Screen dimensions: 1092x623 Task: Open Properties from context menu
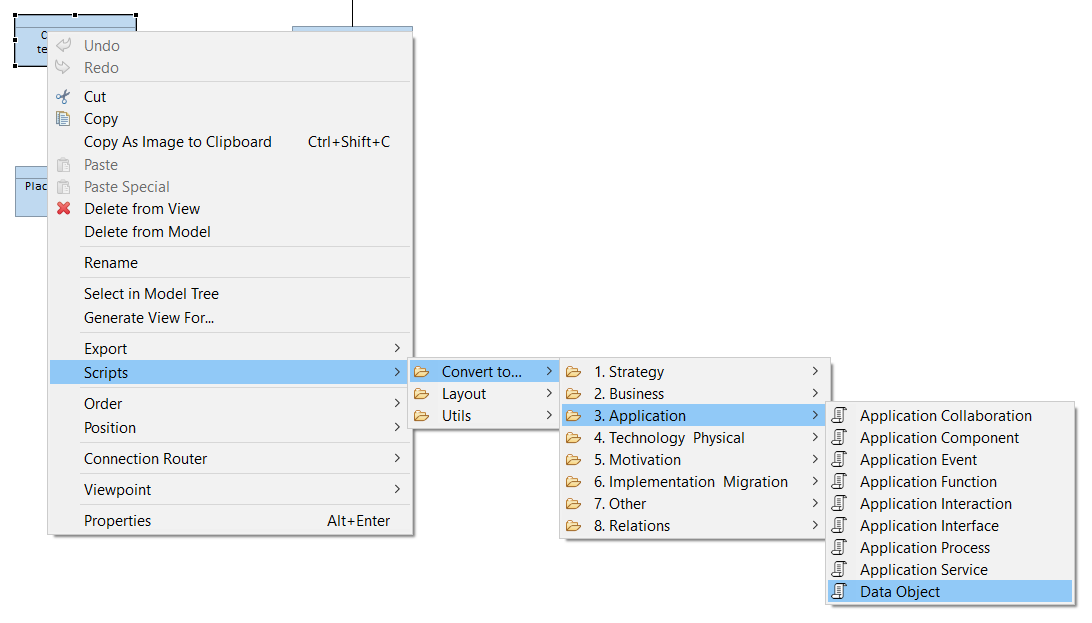pos(231,521)
